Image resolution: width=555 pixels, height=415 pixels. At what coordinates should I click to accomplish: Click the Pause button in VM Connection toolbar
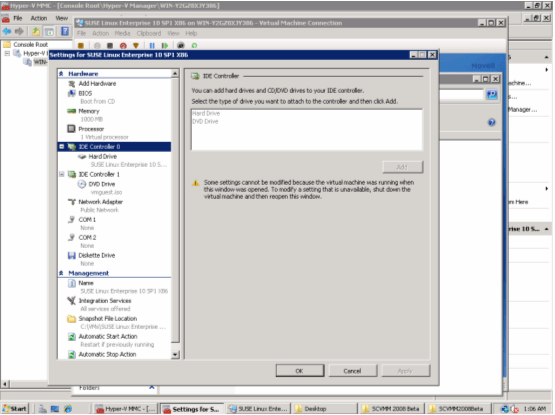[152, 46]
